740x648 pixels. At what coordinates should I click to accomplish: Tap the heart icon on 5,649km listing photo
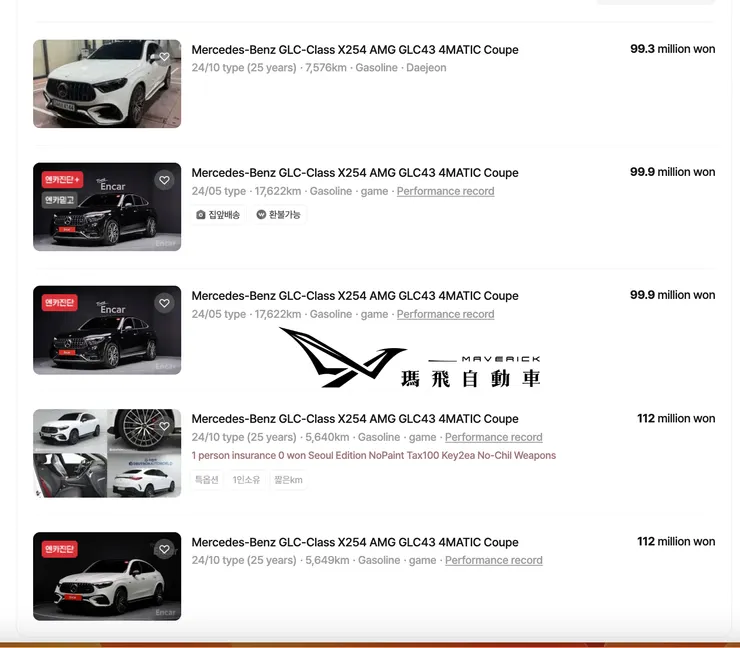tap(164, 549)
